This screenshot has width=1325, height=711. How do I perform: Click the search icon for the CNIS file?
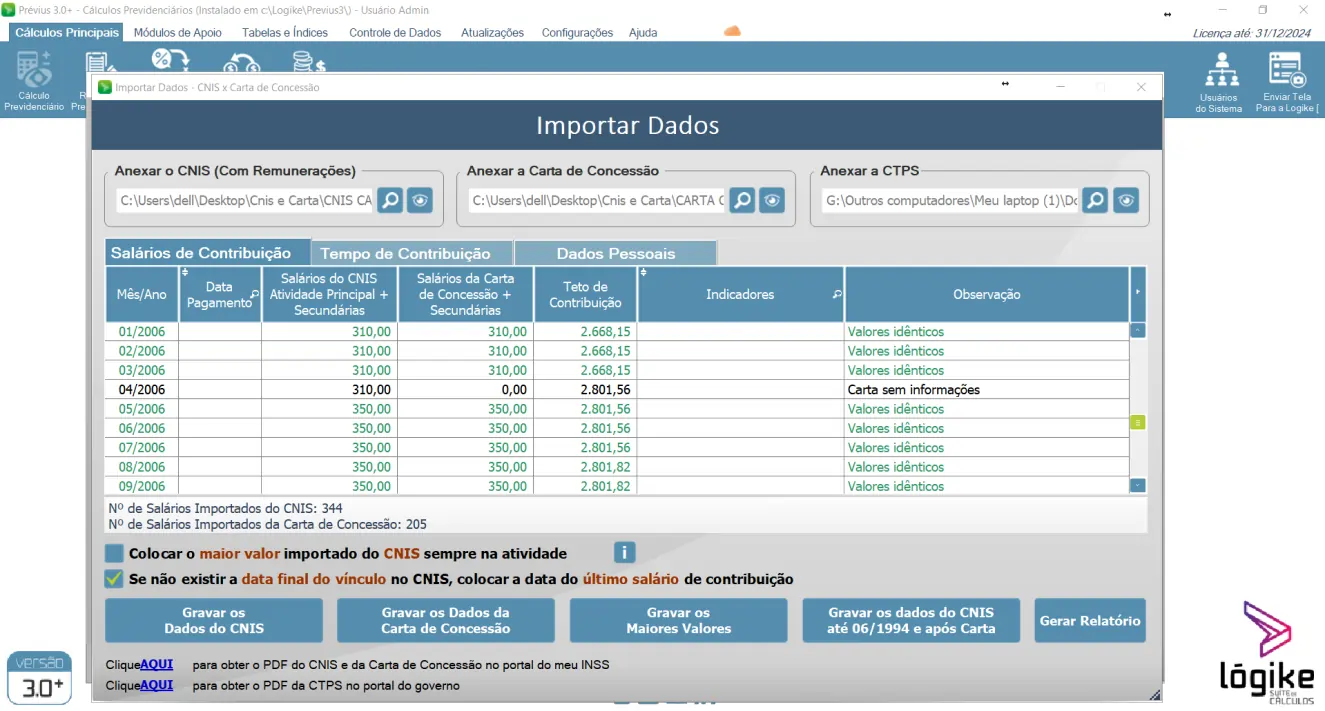pos(390,201)
